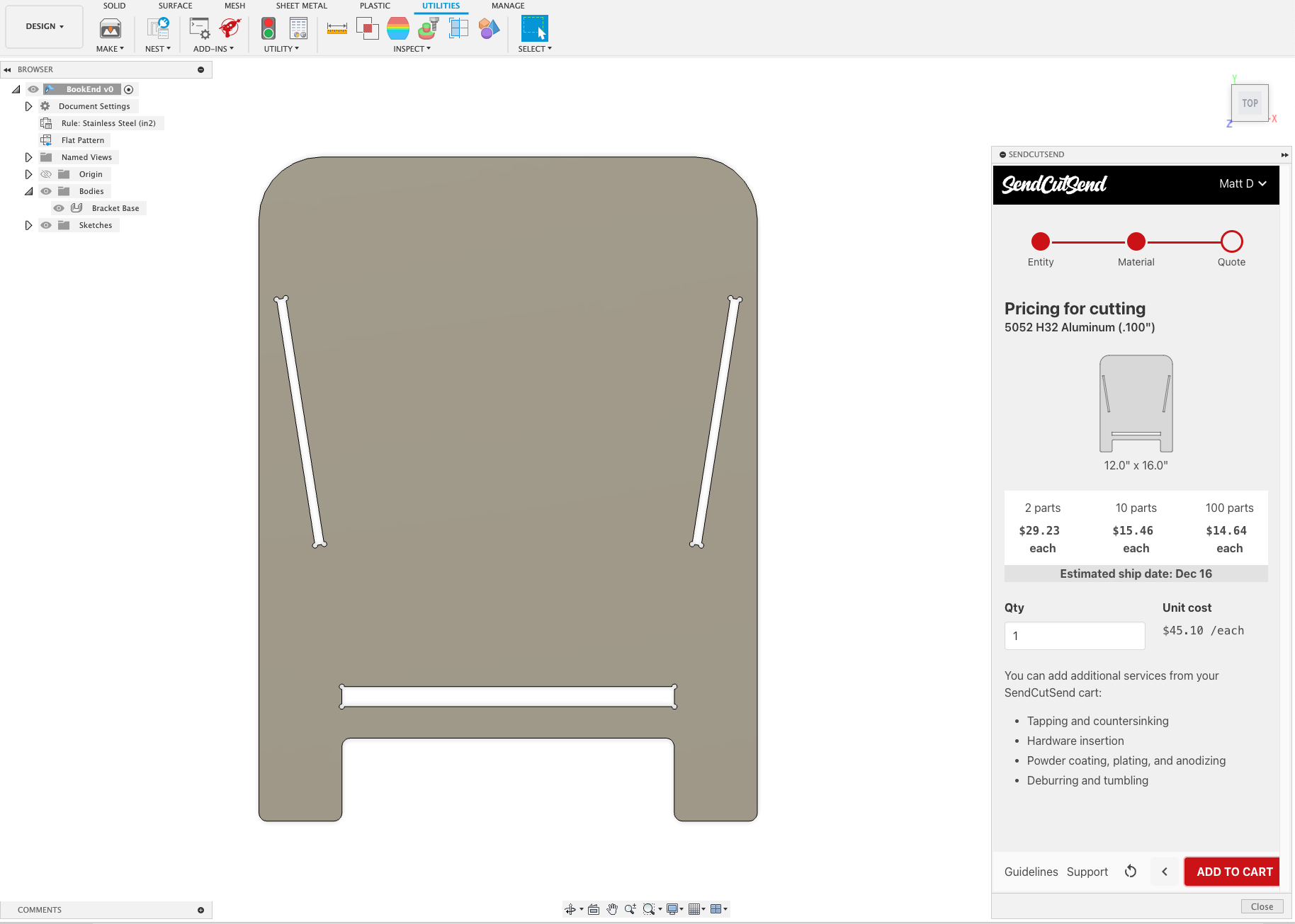The width and height of the screenshot is (1295, 924).
Task: Expand the Document Settings node
Action: 28,106
